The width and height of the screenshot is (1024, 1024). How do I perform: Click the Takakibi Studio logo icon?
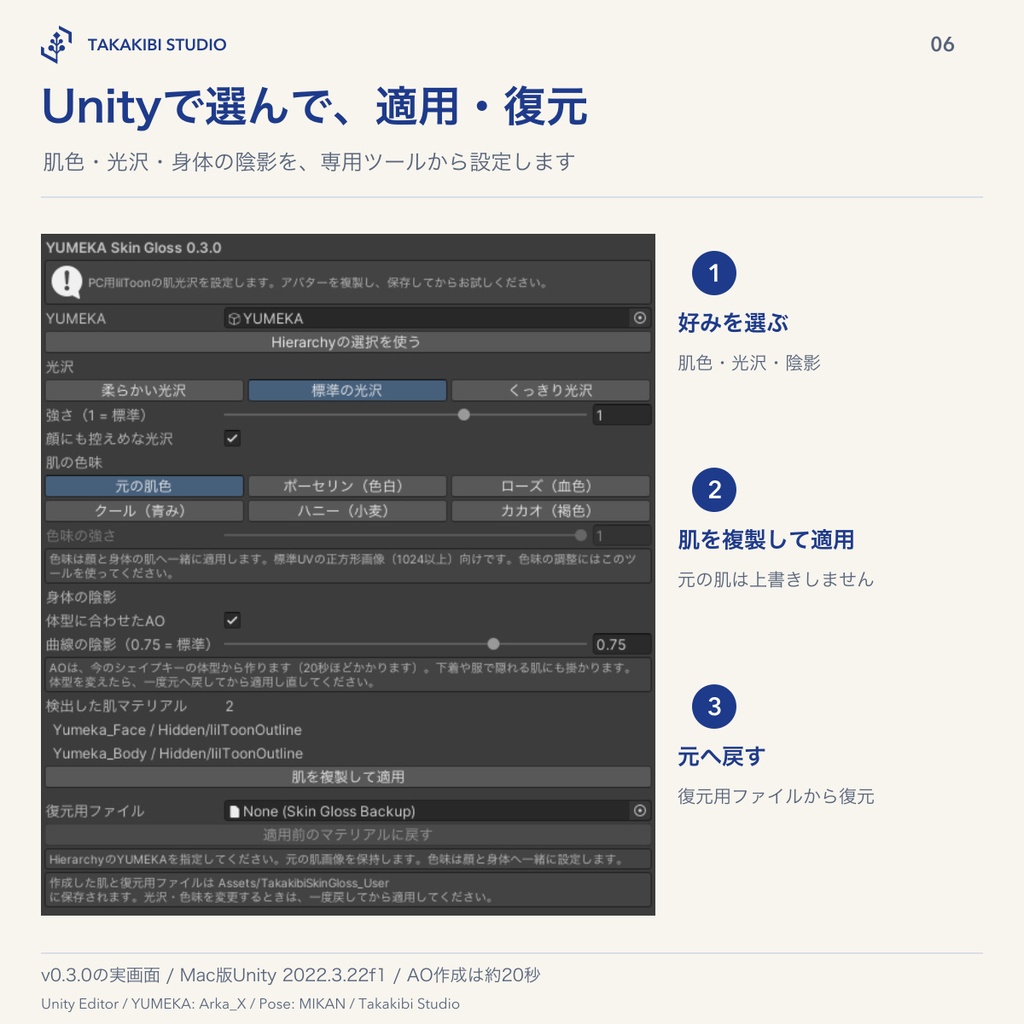coord(56,44)
